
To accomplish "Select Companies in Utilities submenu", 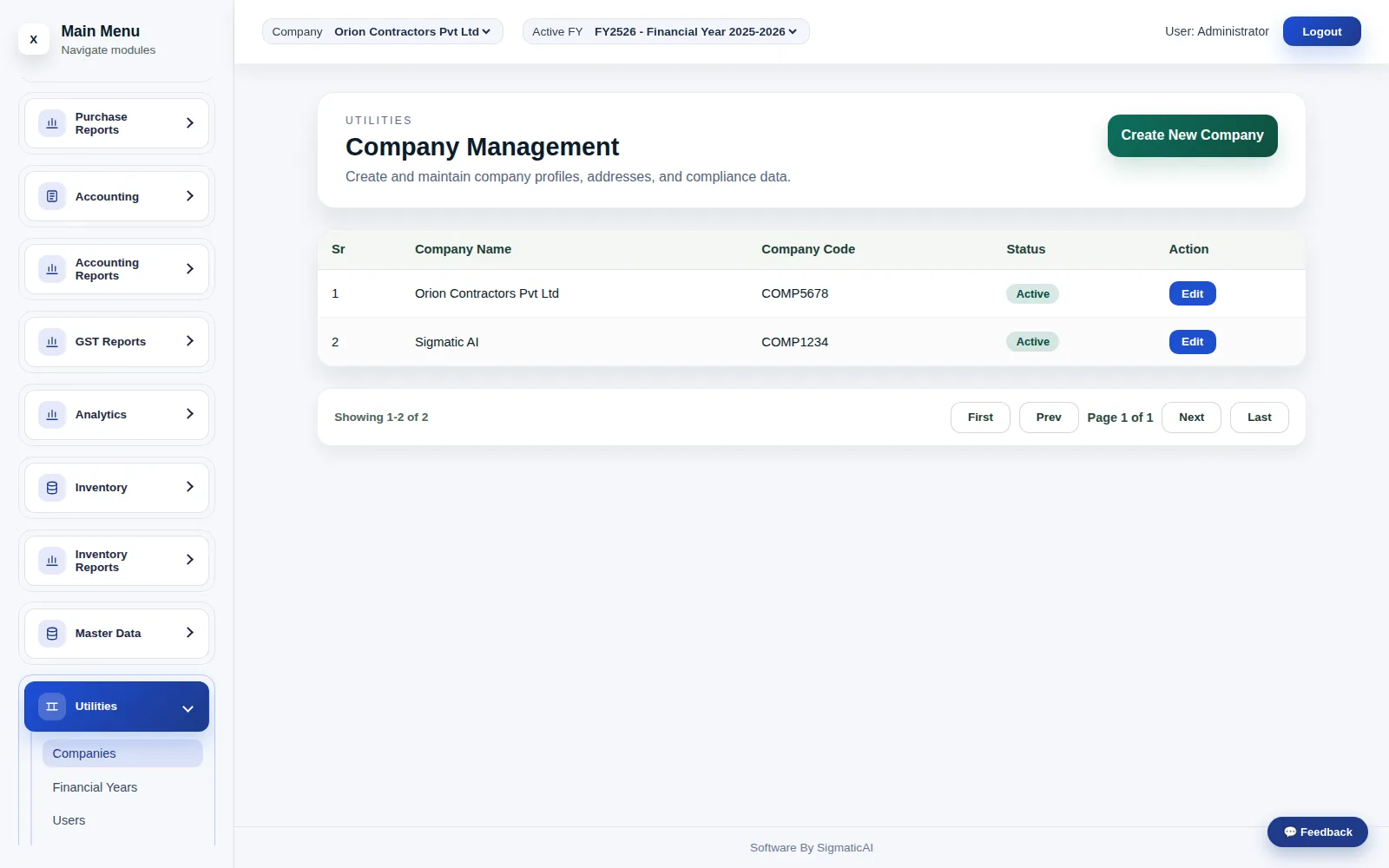I will [x=122, y=753].
